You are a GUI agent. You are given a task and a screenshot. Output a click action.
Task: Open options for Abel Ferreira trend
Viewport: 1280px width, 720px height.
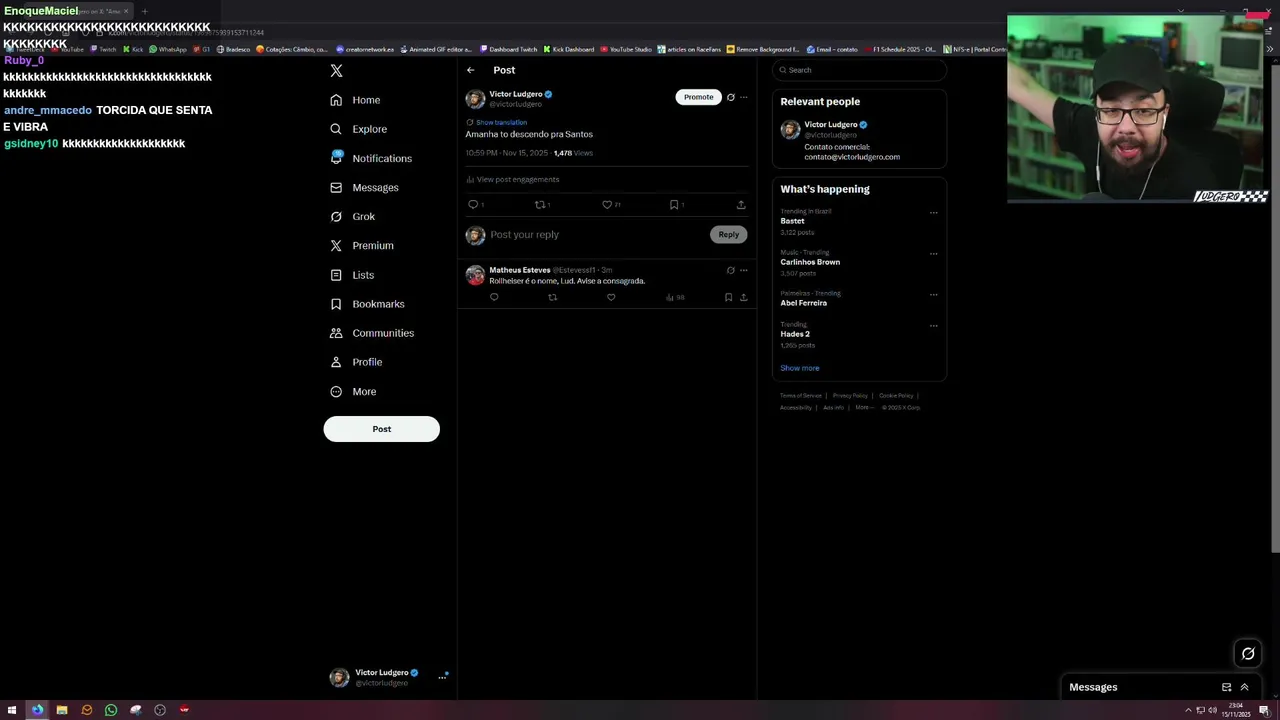tap(933, 295)
